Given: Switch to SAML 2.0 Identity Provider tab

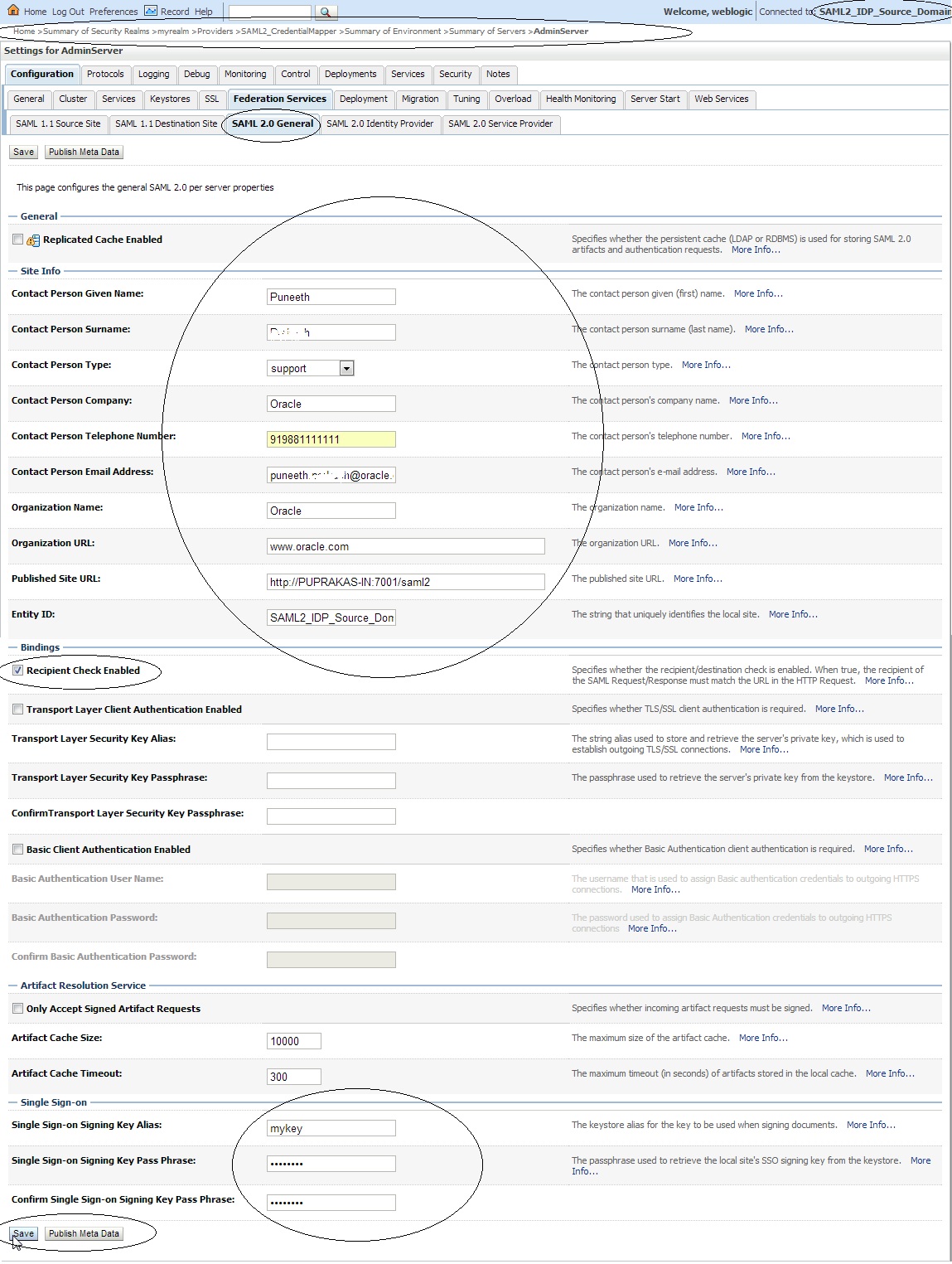Looking at the screenshot, I should [379, 123].
